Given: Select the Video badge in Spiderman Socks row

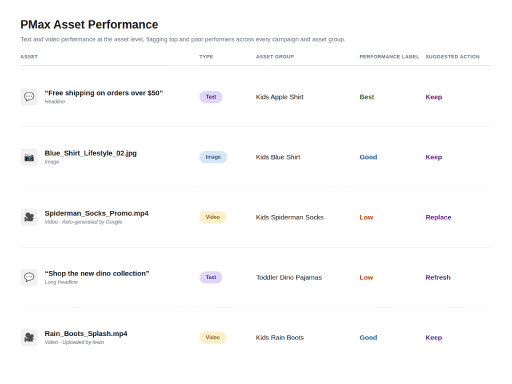Looking at the screenshot, I should [213, 217].
